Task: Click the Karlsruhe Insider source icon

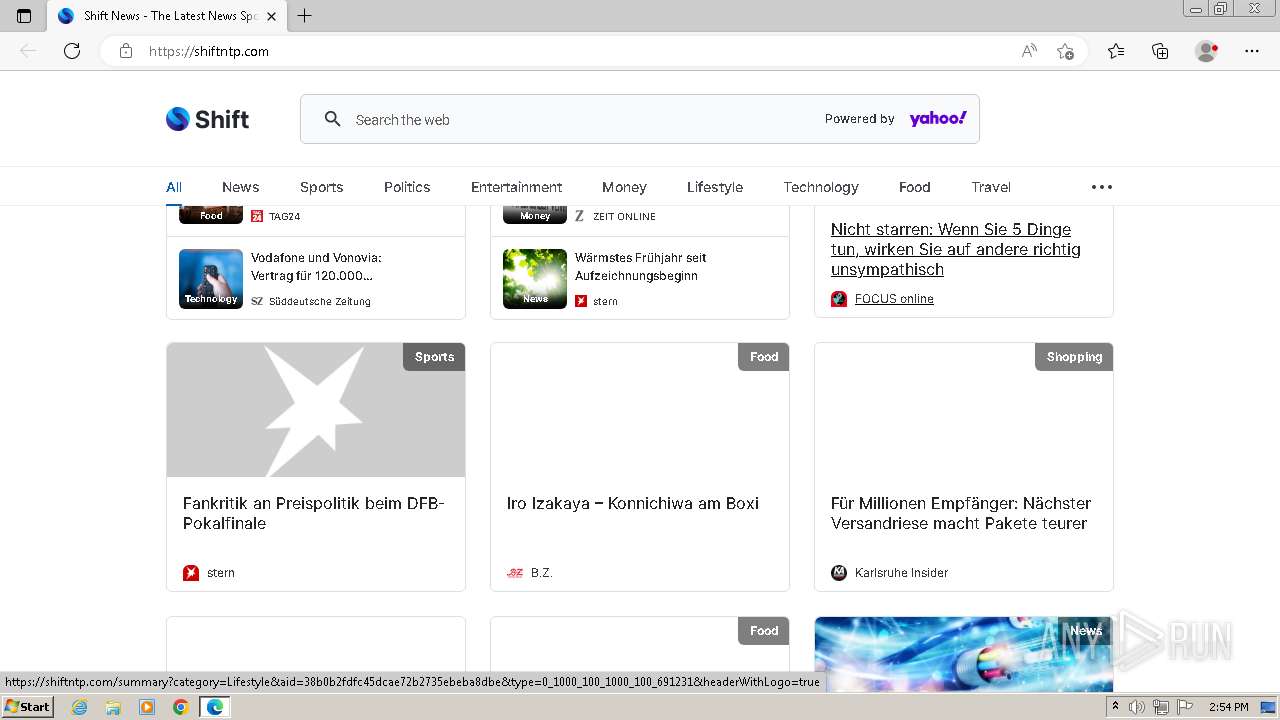Action: (x=839, y=573)
